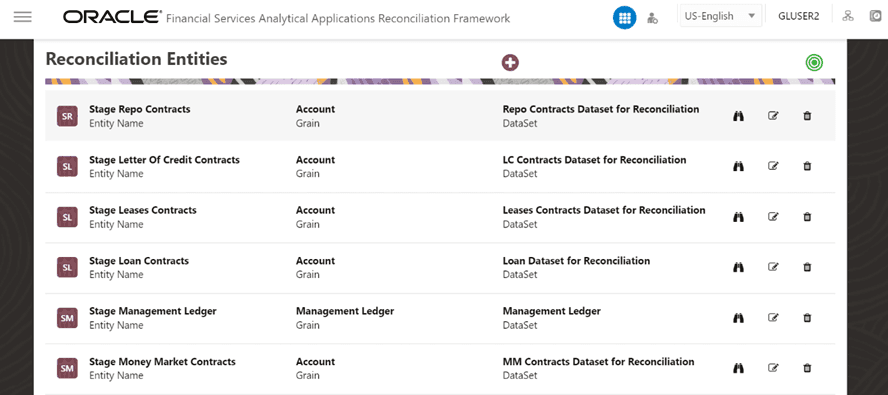Click the hierarchy icon beside GLUSER2
The image size is (888, 395).
tap(847, 16)
